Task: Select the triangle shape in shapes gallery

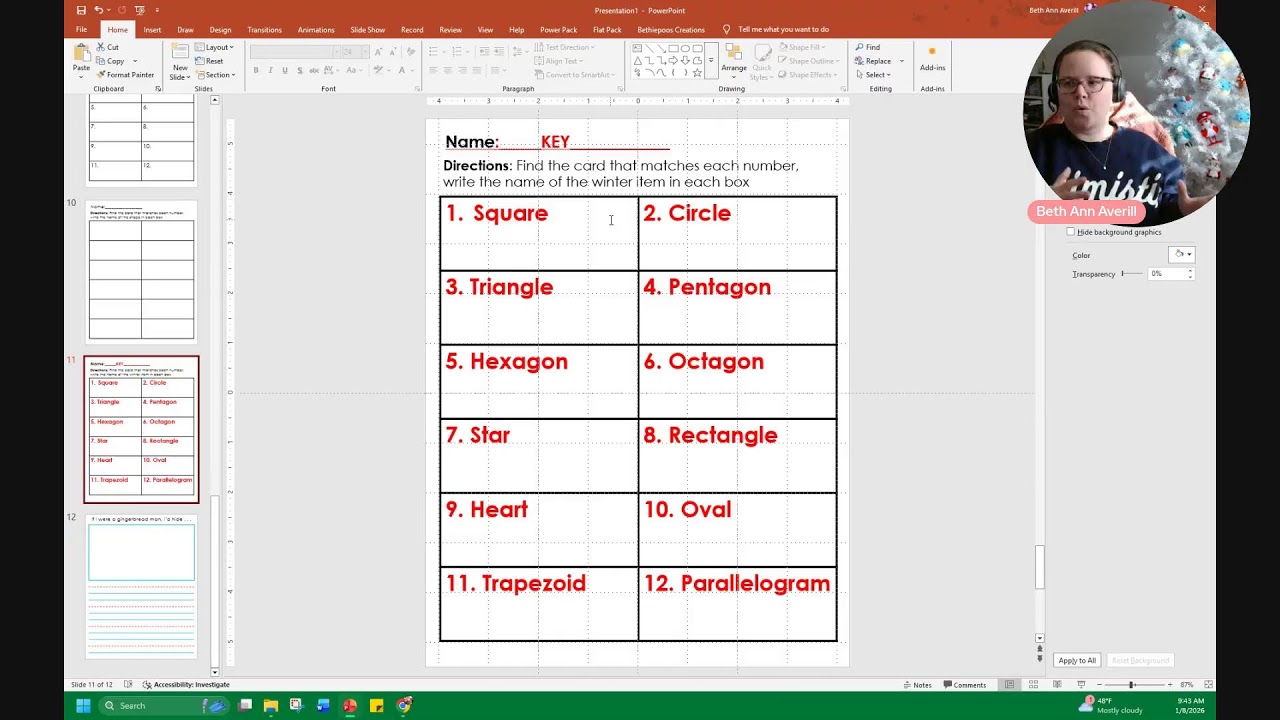Action: (638, 60)
